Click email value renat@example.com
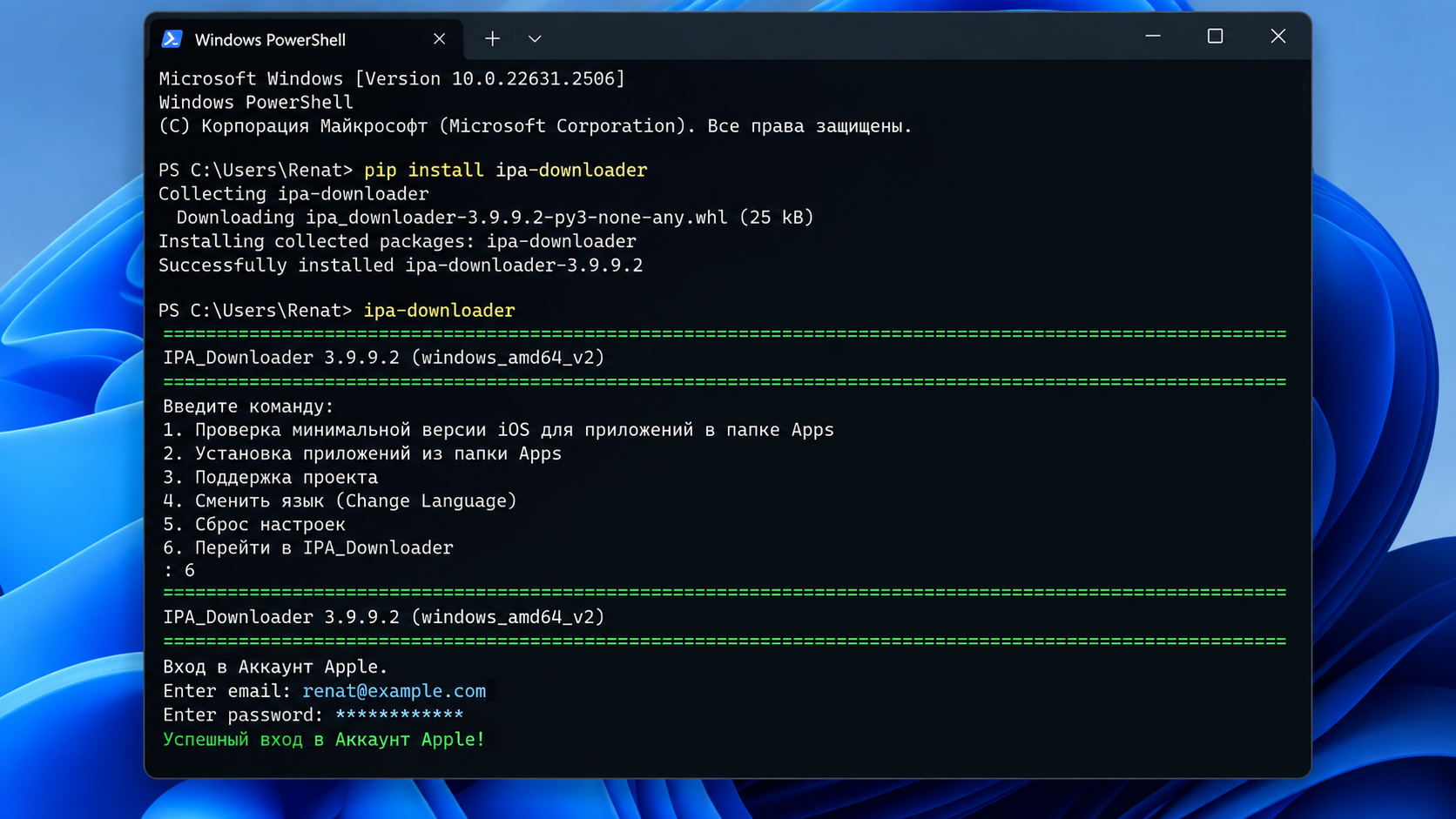The width and height of the screenshot is (1456, 819). pos(394,691)
